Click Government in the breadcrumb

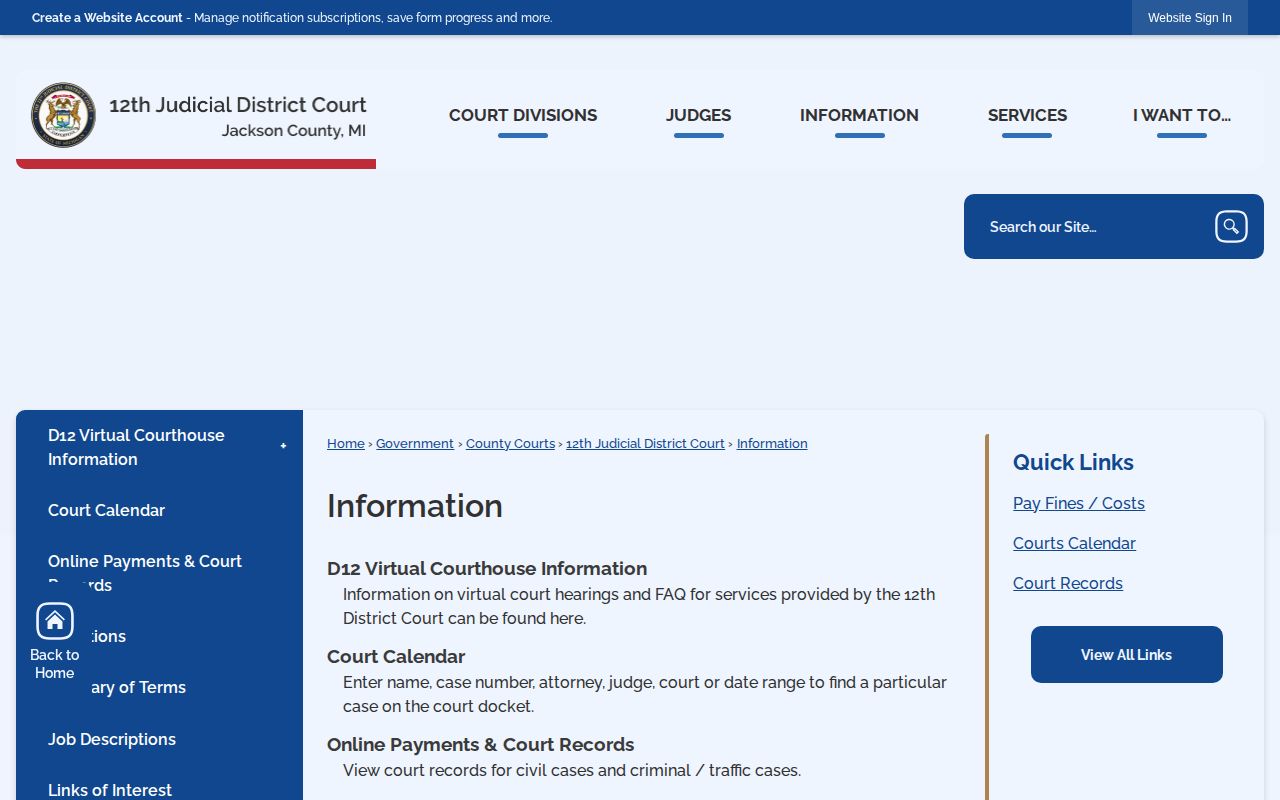[415, 444]
